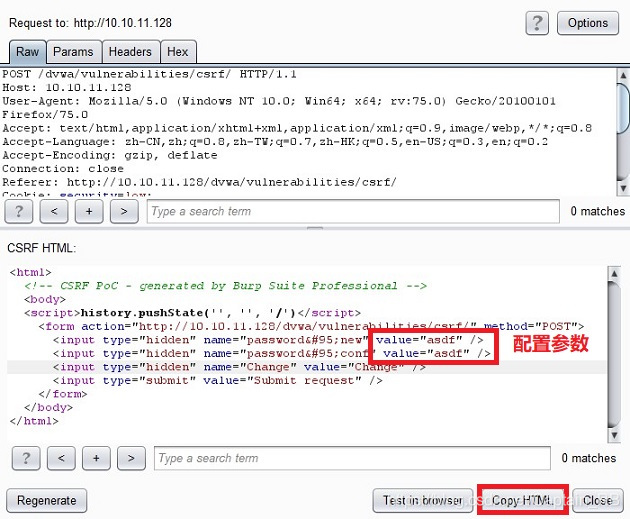Switch to the Hex tab
Viewport: 630px width, 519px height.
click(178, 52)
